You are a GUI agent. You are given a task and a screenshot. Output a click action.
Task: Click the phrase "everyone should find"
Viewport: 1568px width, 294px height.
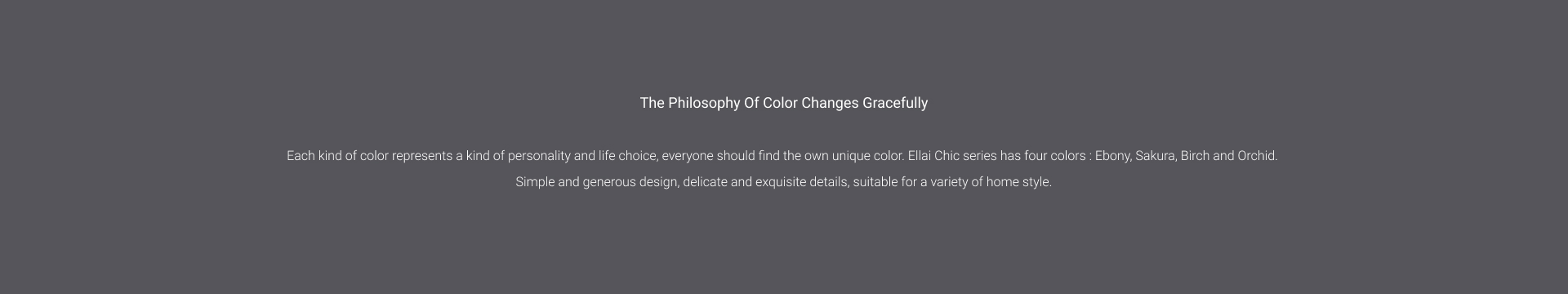point(720,156)
